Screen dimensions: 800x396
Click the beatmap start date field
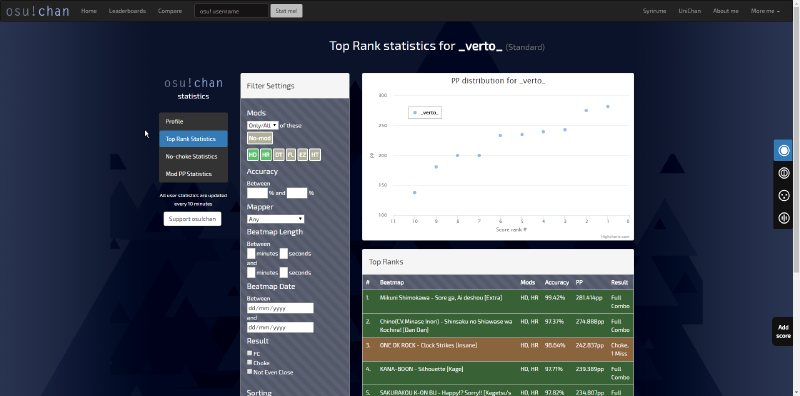click(x=280, y=308)
